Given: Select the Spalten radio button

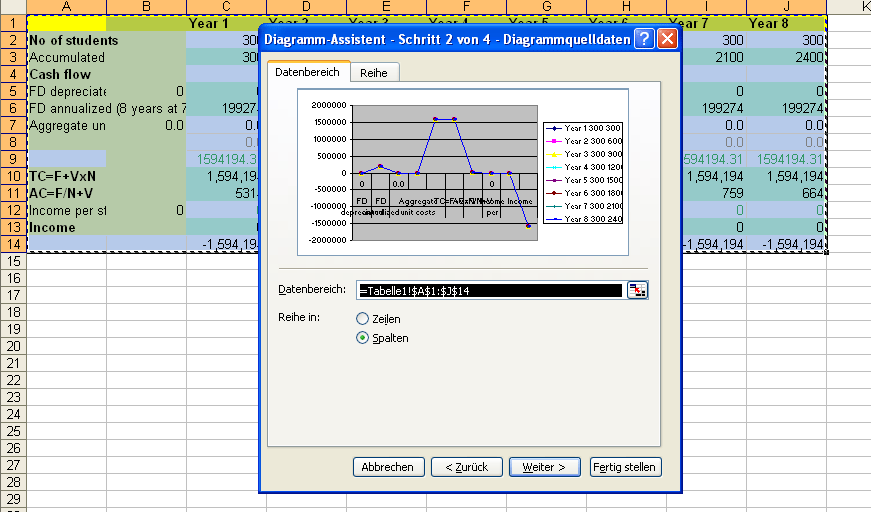Looking at the screenshot, I should [x=362, y=338].
